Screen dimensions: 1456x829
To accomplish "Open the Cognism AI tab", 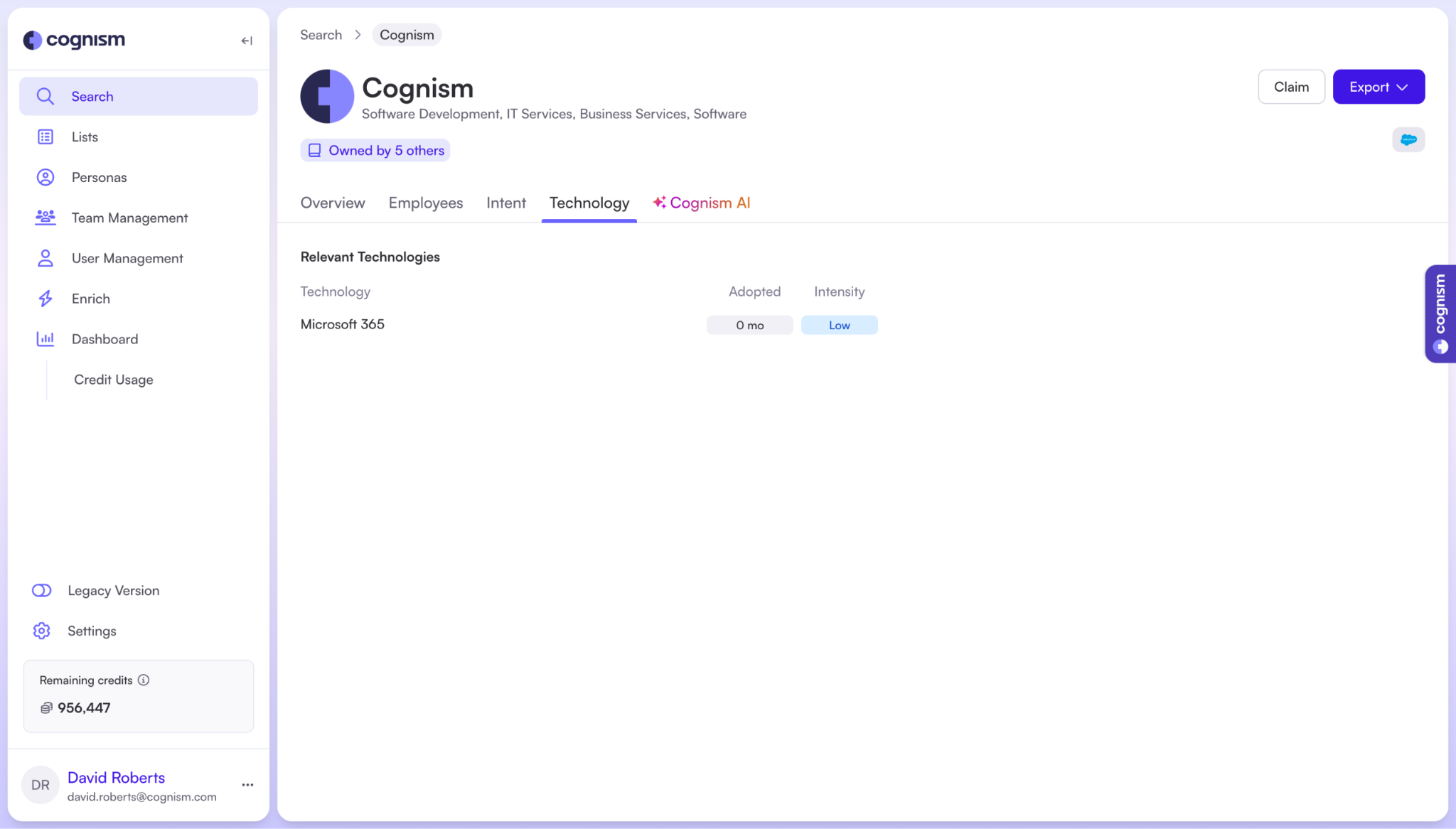I will point(702,203).
